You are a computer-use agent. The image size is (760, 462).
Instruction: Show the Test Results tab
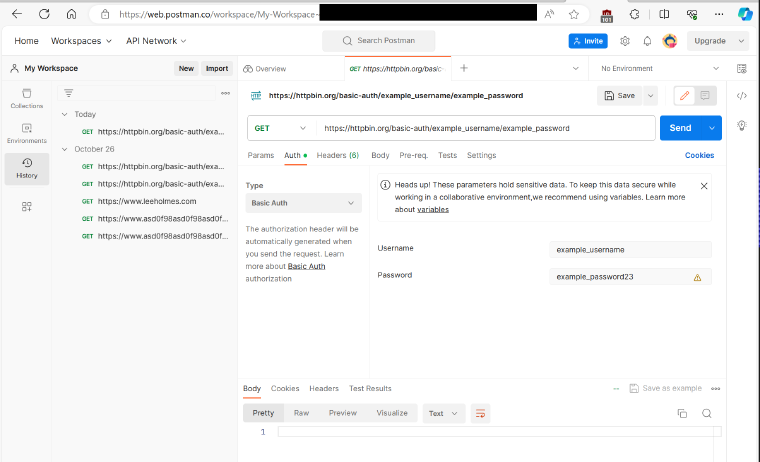pyautogui.click(x=370, y=388)
